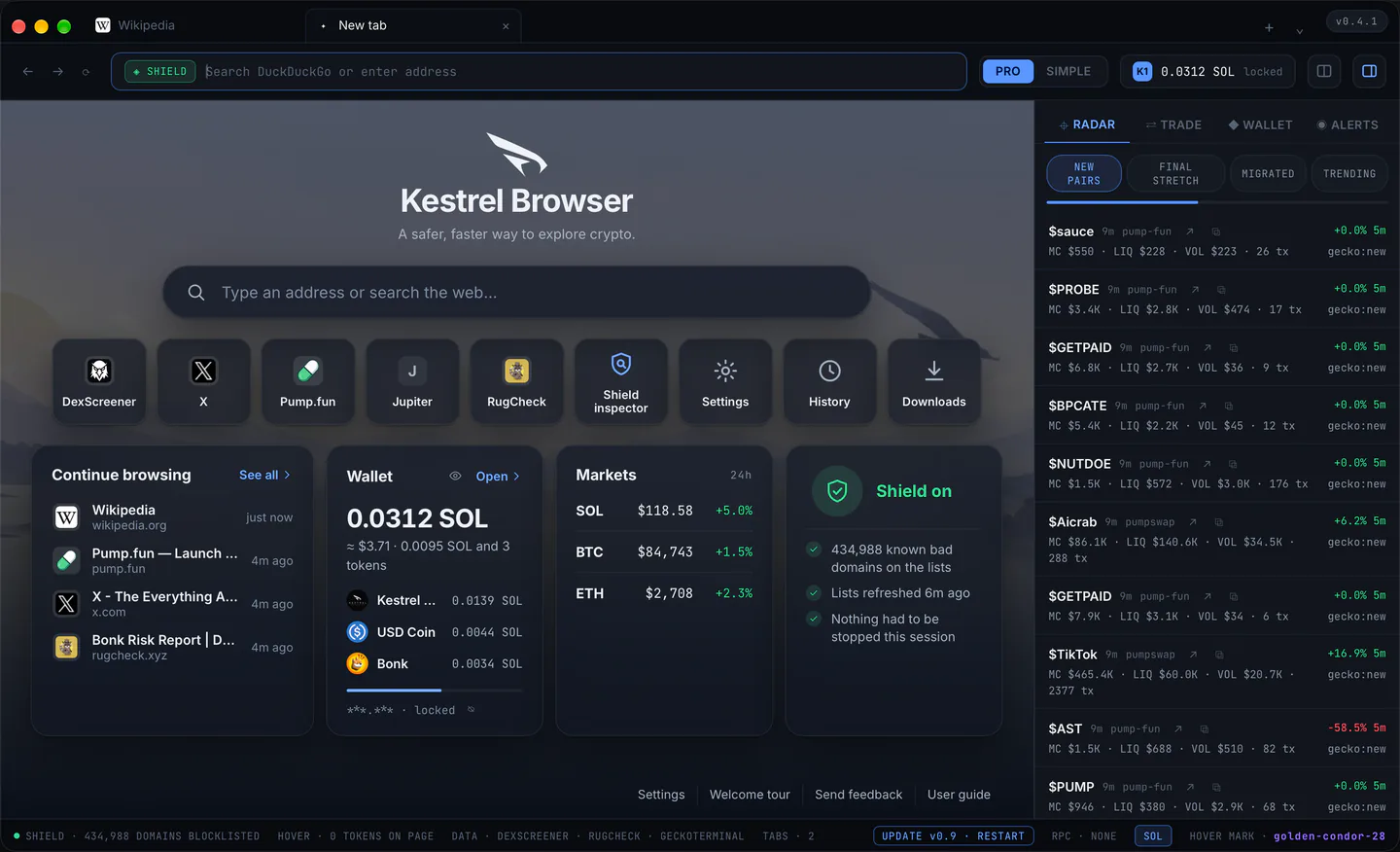Image resolution: width=1400 pixels, height=852 pixels.
Task: Open the Pump.fun — Launch history entry
Action: coord(172,560)
